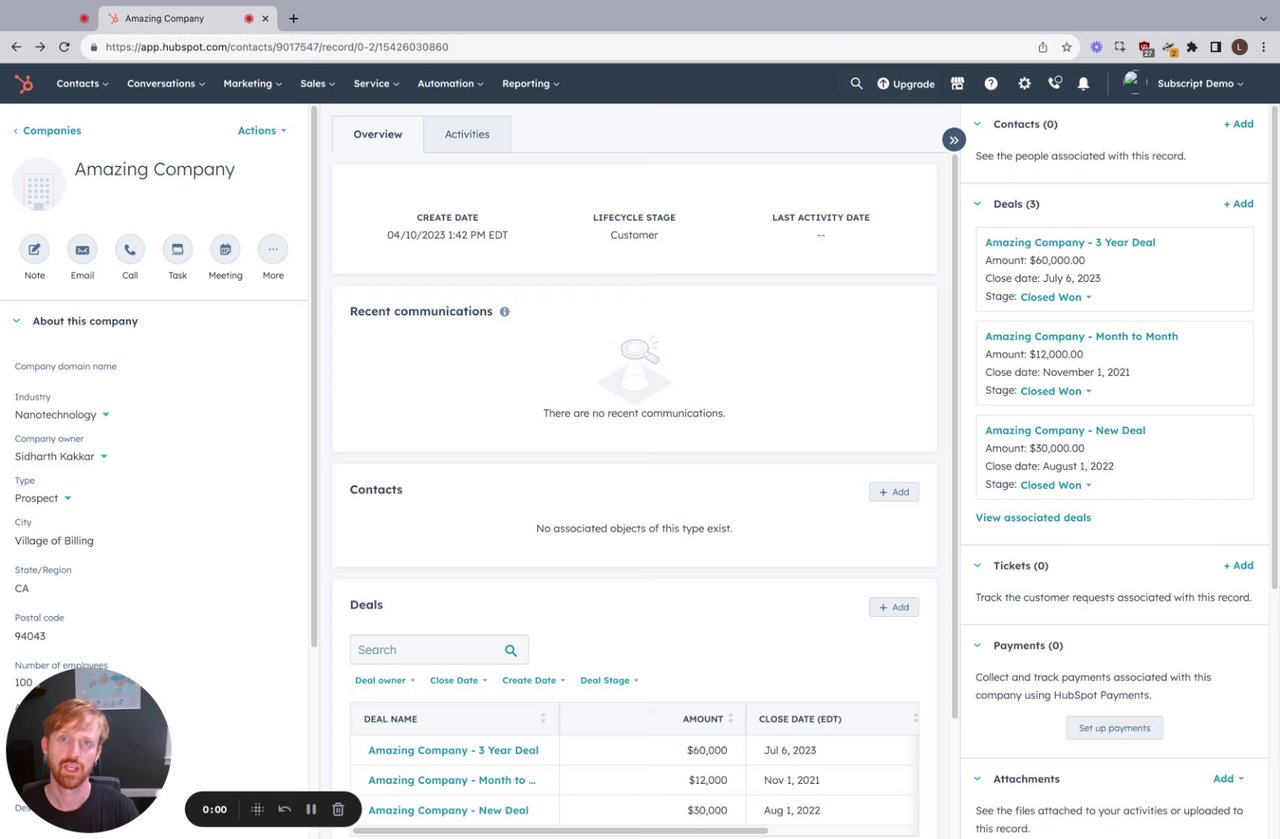
Task: Open the Close Date filter
Action: tap(459, 681)
